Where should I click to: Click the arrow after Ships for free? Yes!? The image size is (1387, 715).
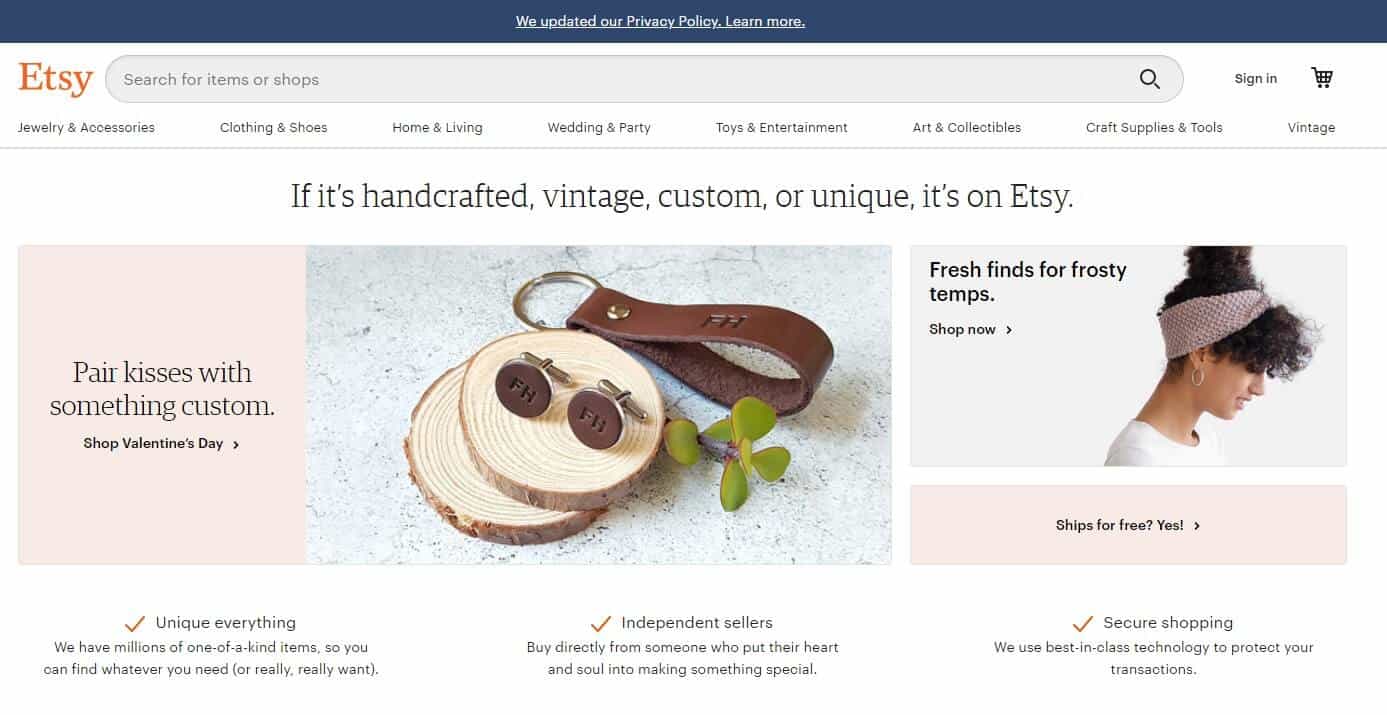(x=1197, y=526)
